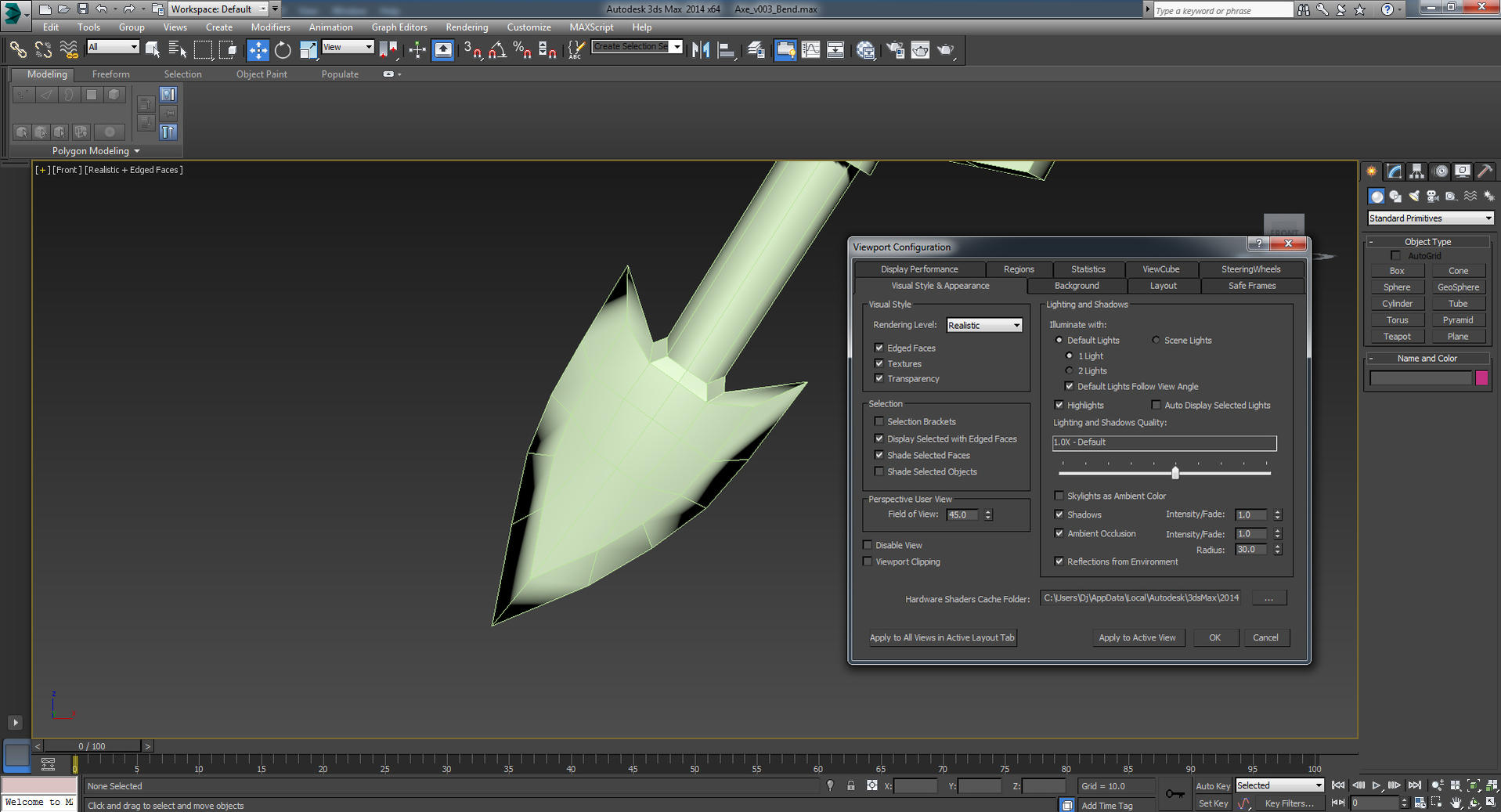Screen dimensions: 1501x812
Task: Open the Modify command panel tab
Action: pos(1395,171)
